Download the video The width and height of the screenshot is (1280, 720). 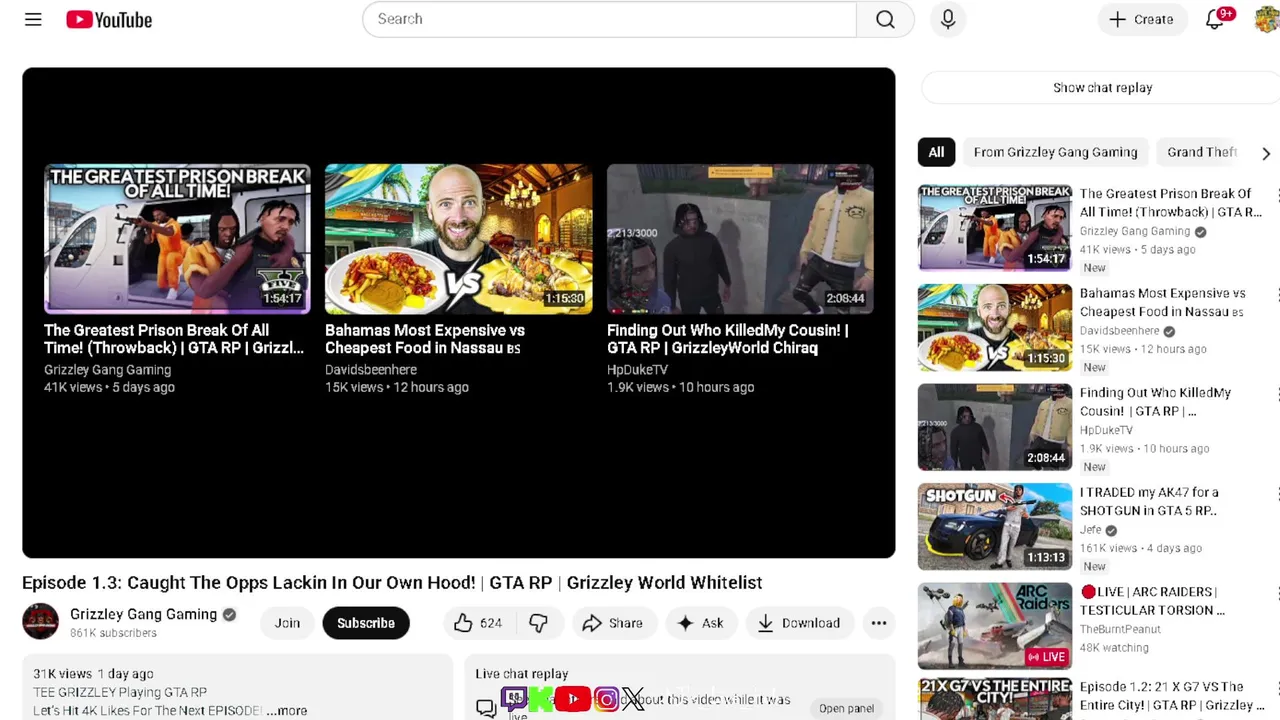point(799,623)
